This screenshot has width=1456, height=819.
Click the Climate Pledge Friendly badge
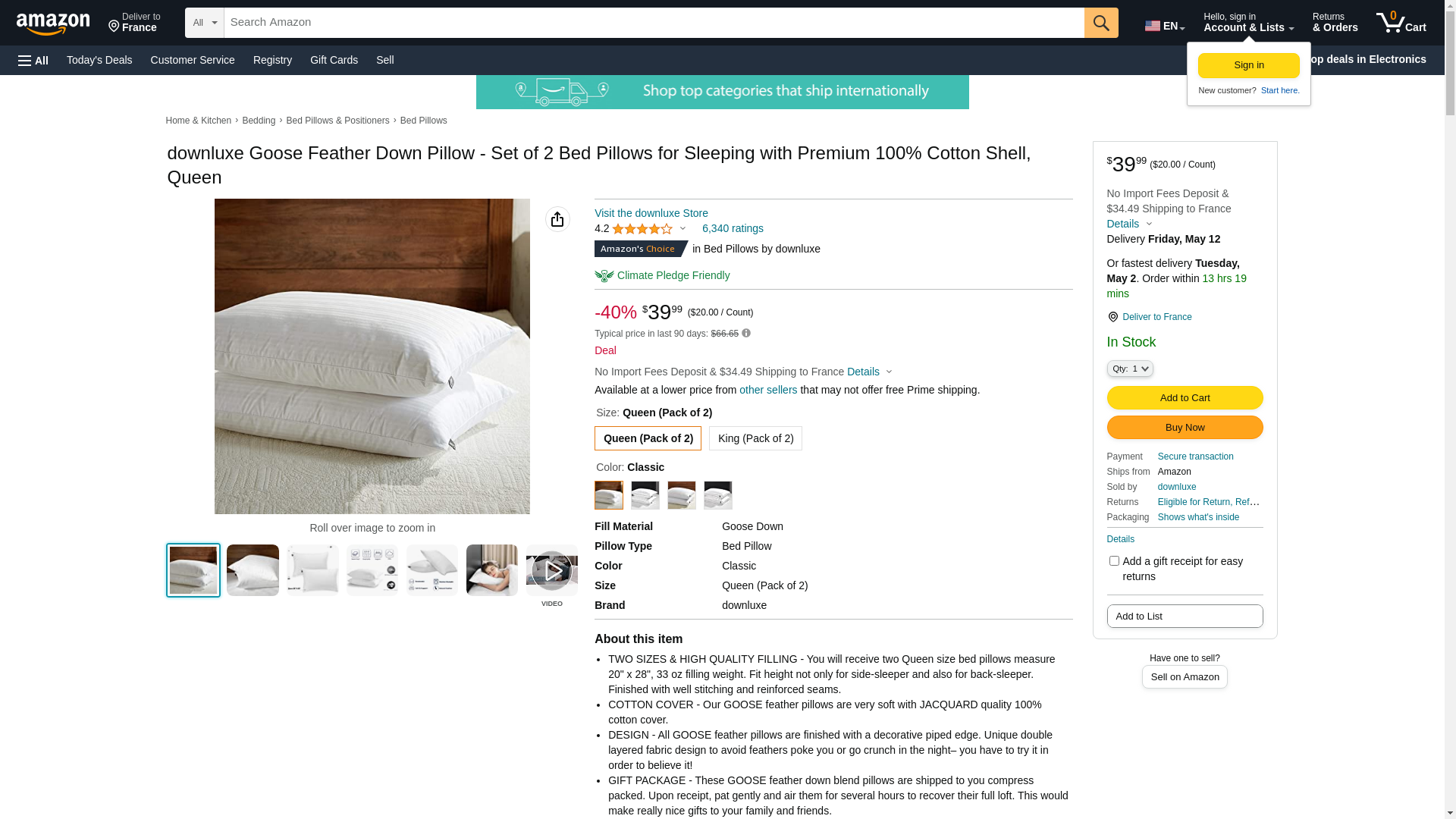[662, 275]
